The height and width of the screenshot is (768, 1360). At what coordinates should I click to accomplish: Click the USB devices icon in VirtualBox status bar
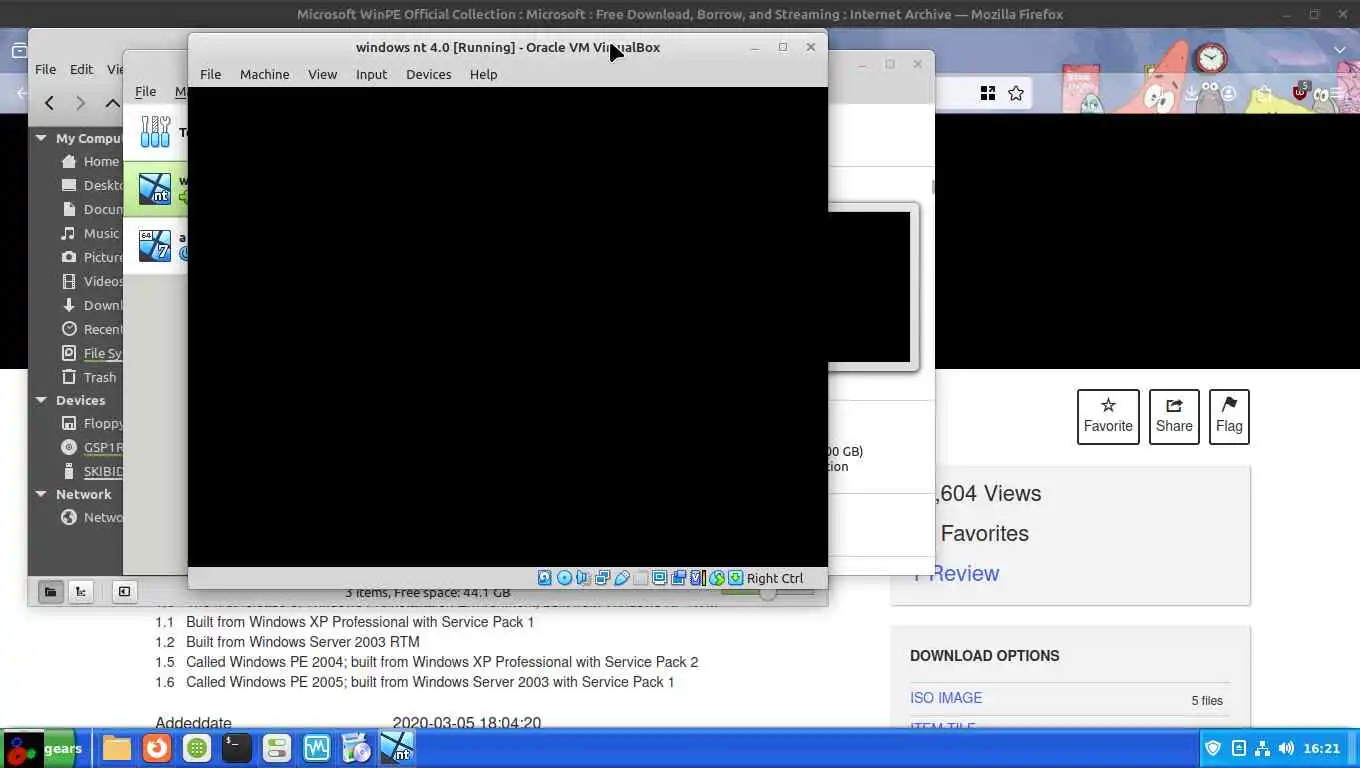(621, 578)
